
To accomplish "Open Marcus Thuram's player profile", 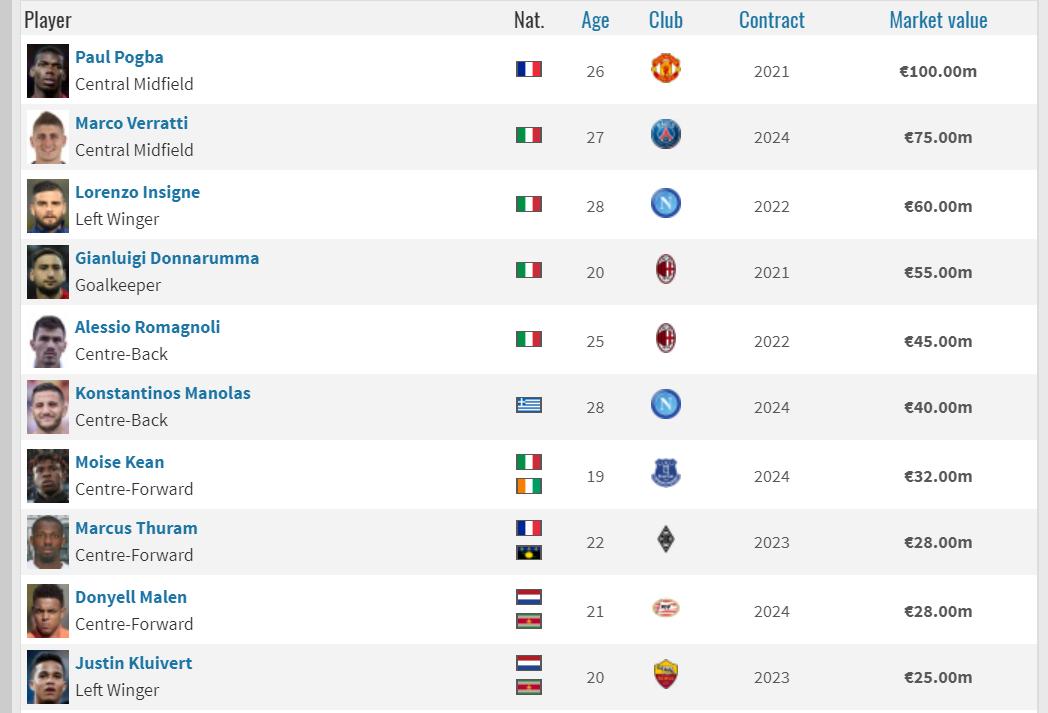I will coord(136,528).
